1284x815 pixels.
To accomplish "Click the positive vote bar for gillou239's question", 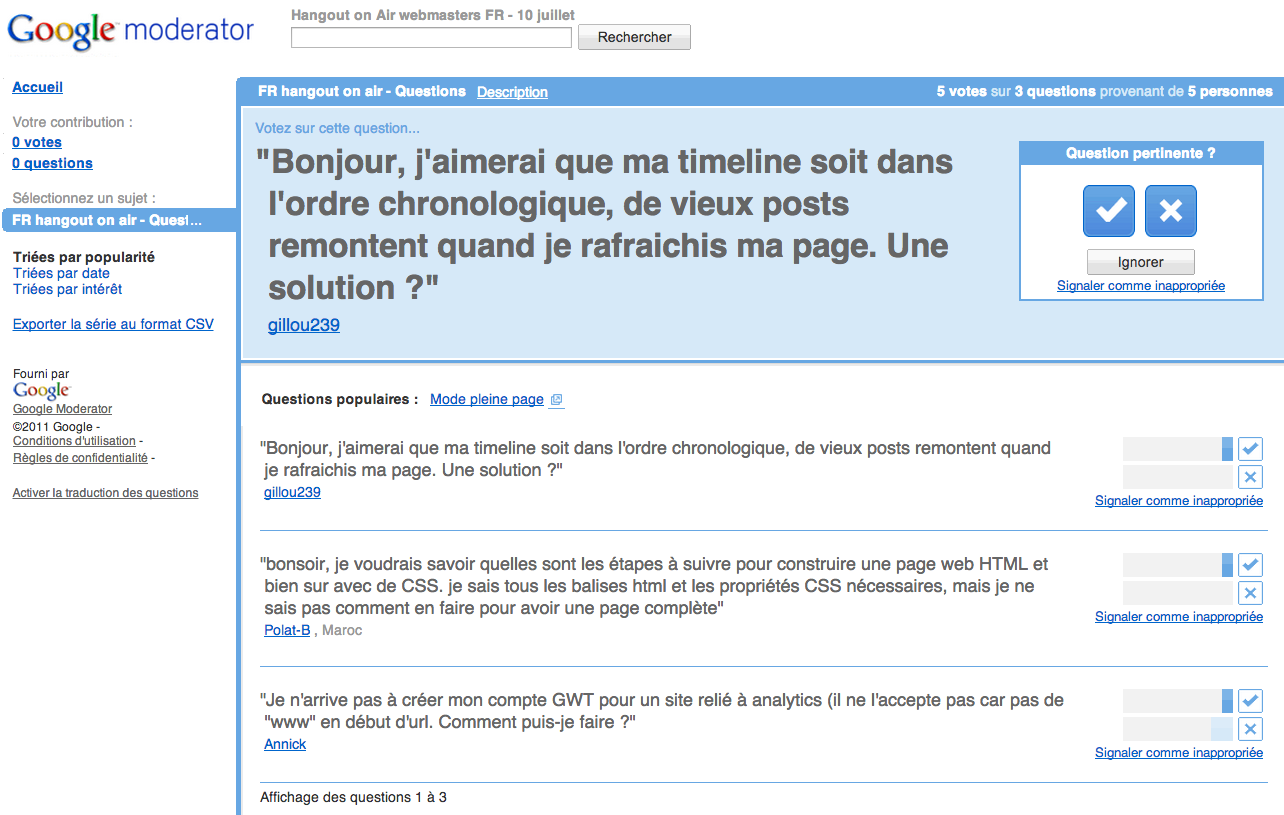I will point(1178,449).
